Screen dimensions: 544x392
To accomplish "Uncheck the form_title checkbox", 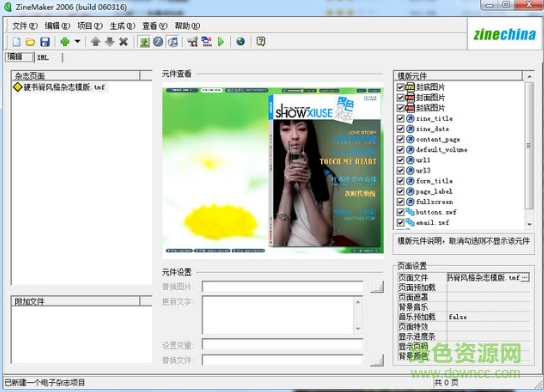I will point(401,181).
